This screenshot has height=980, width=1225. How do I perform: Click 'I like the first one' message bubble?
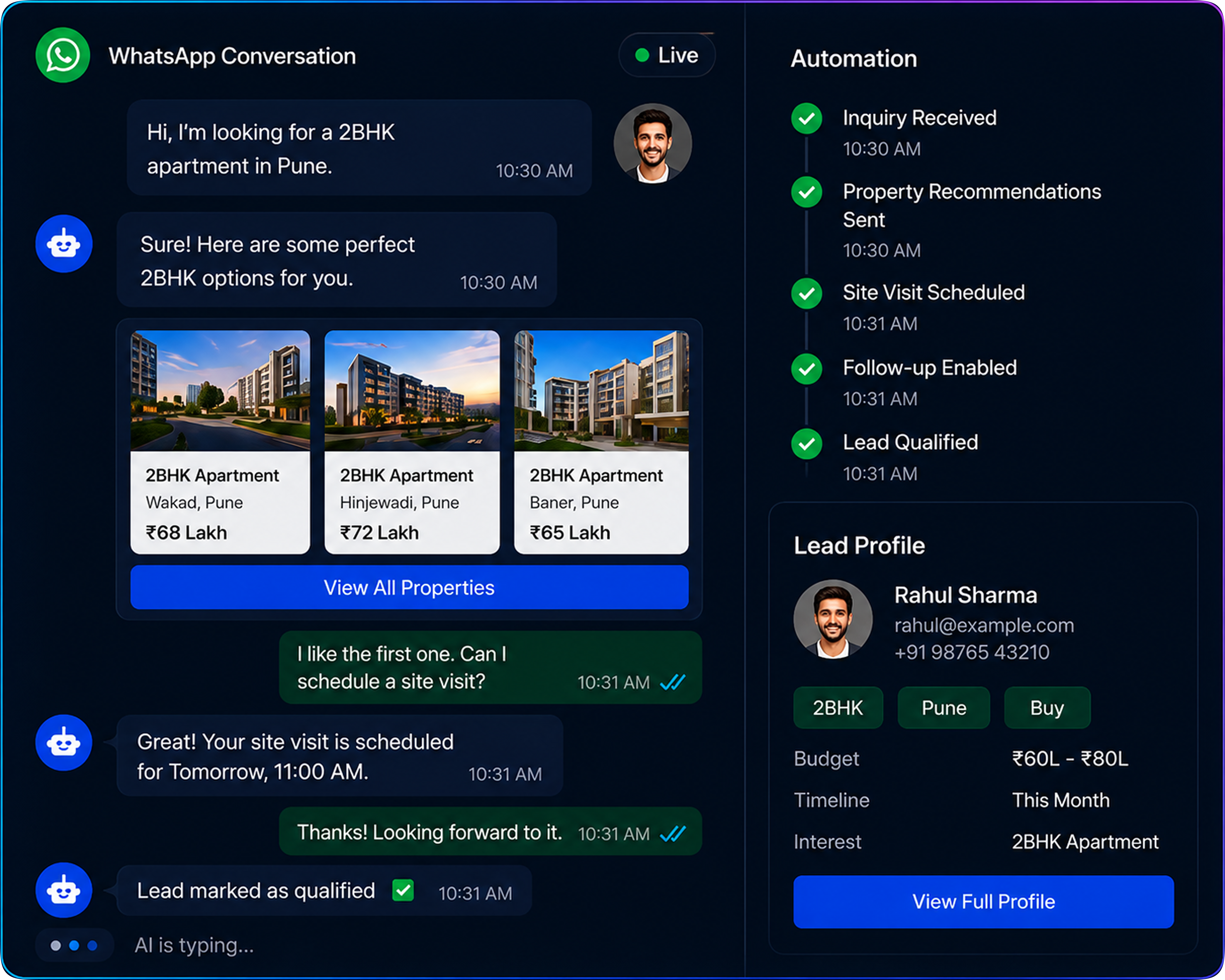click(x=490, y=667)
